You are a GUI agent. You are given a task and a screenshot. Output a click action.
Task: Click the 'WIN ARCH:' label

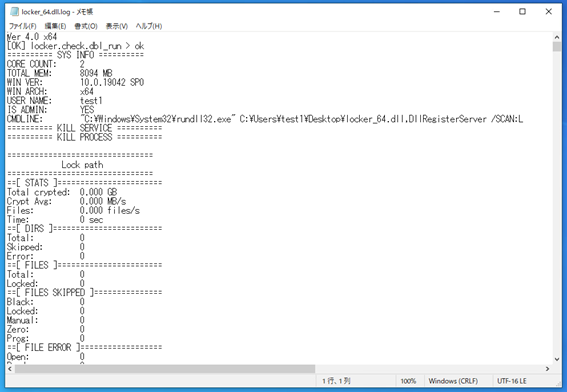[27, 91]
